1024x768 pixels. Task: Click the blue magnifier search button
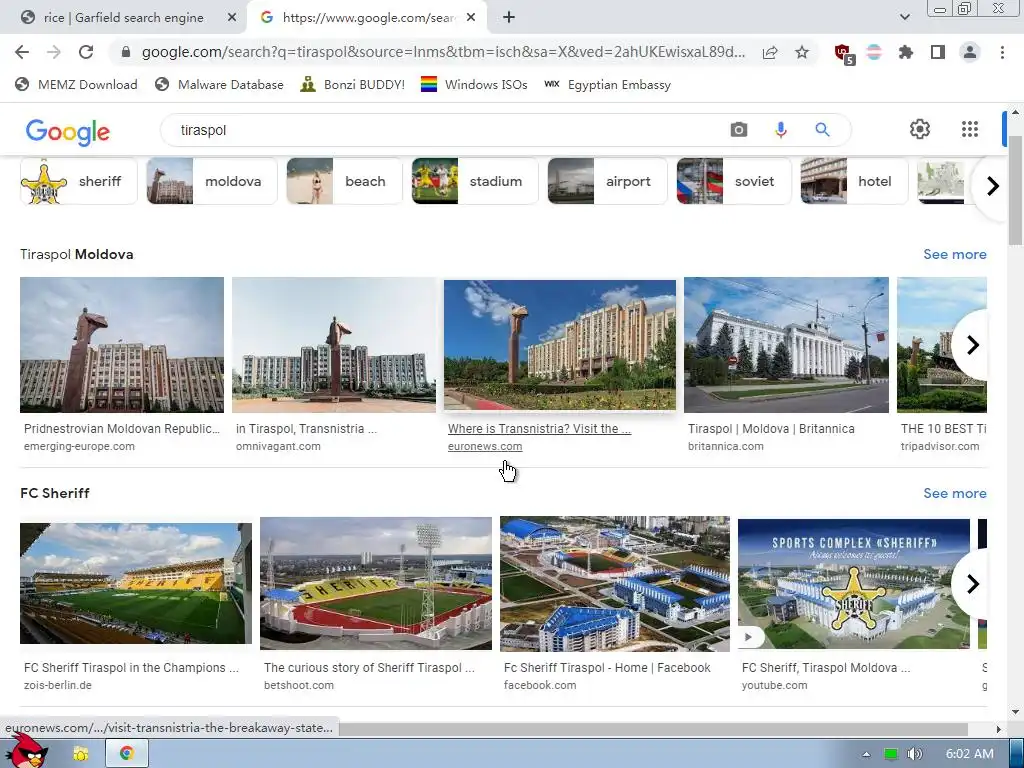click(x=822, y=130)
